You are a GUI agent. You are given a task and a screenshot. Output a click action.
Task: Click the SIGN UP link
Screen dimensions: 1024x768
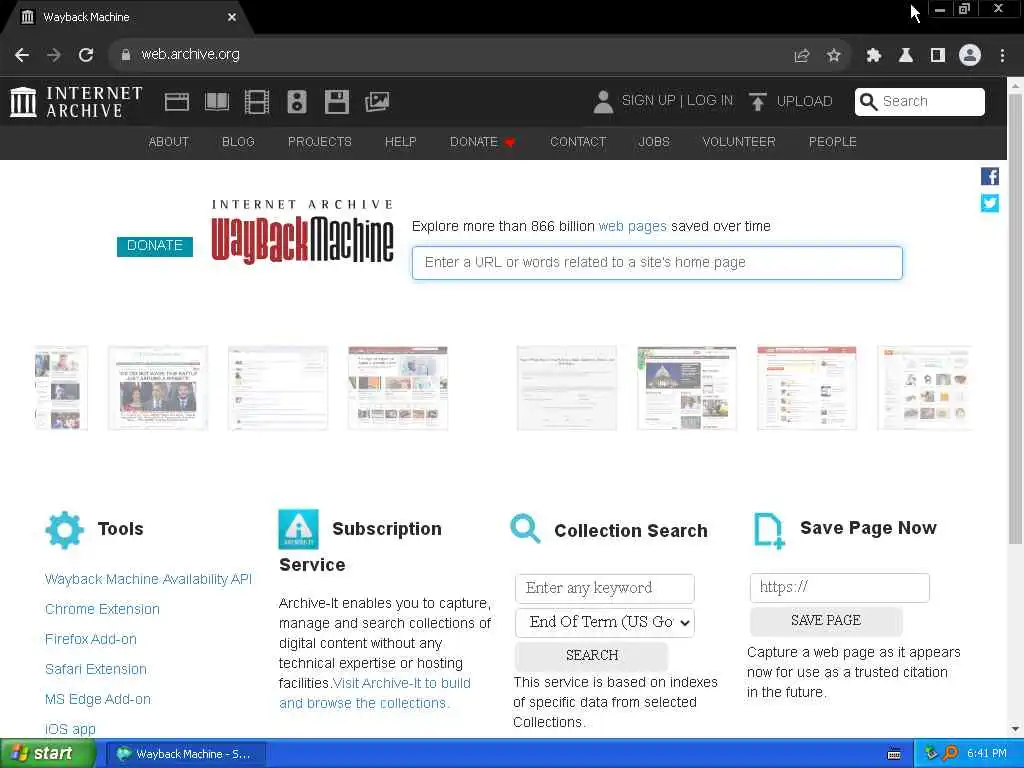point(648,101)
